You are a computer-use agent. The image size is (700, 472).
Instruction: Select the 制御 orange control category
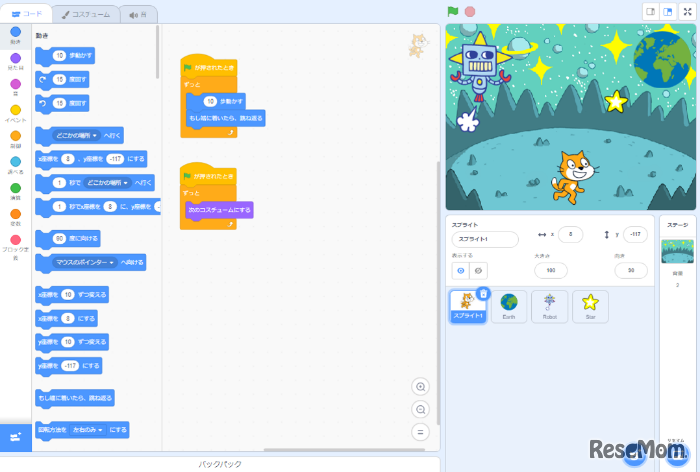pyautogui.click(x=16, y=136)
